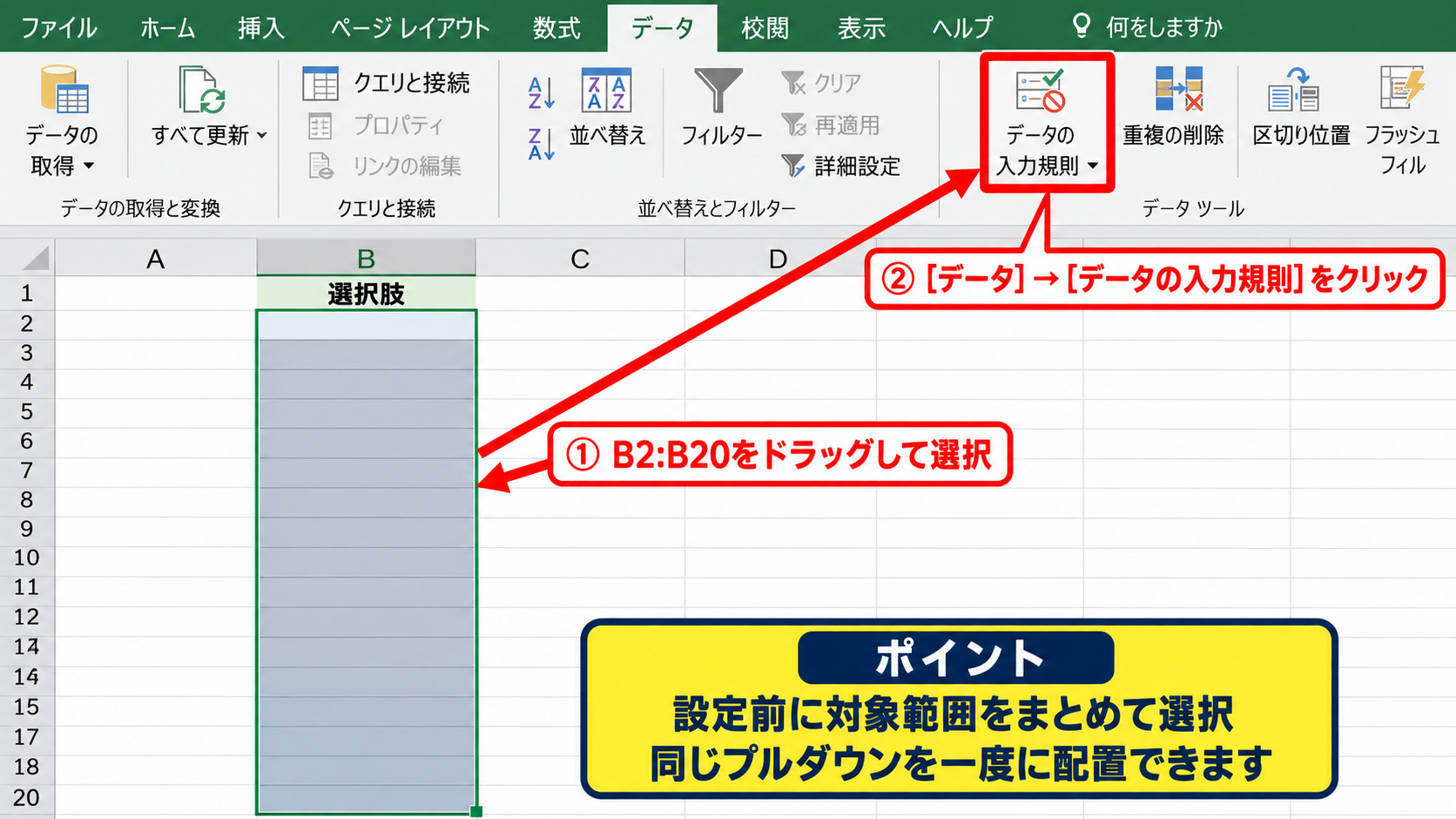Click the クエリと接続 button label
1456x819 pixels.
412,83
